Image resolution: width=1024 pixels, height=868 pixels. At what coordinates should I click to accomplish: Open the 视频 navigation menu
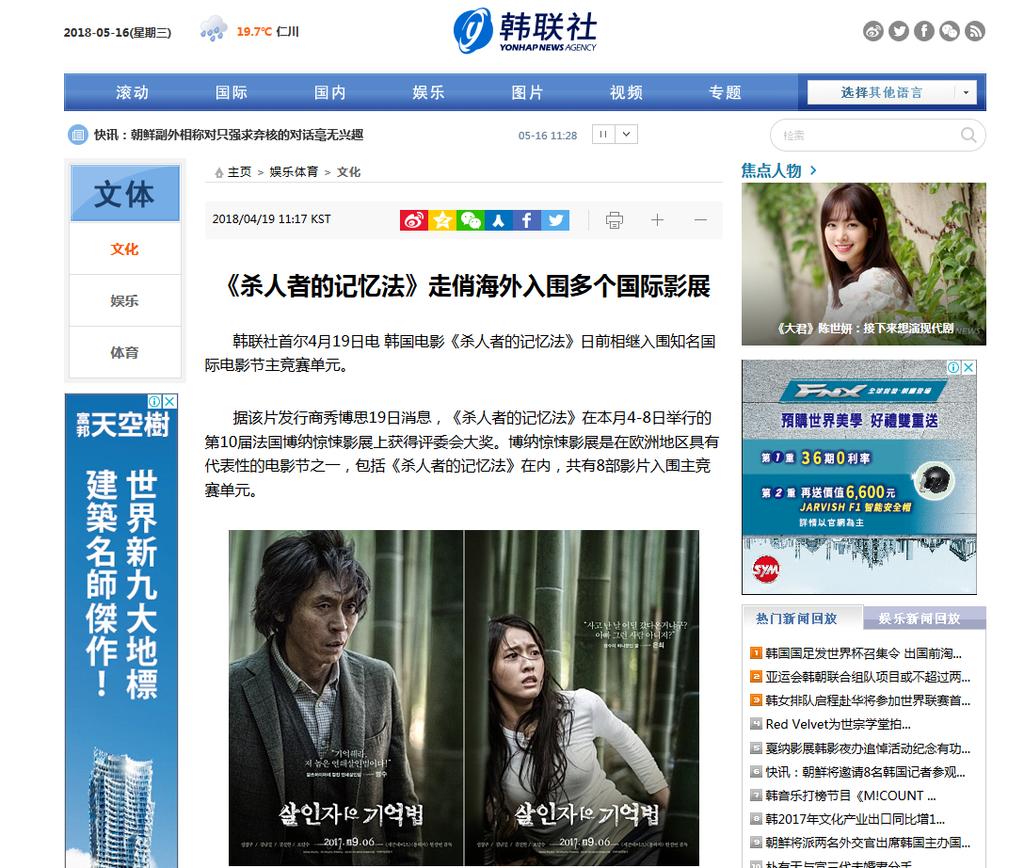626,93
